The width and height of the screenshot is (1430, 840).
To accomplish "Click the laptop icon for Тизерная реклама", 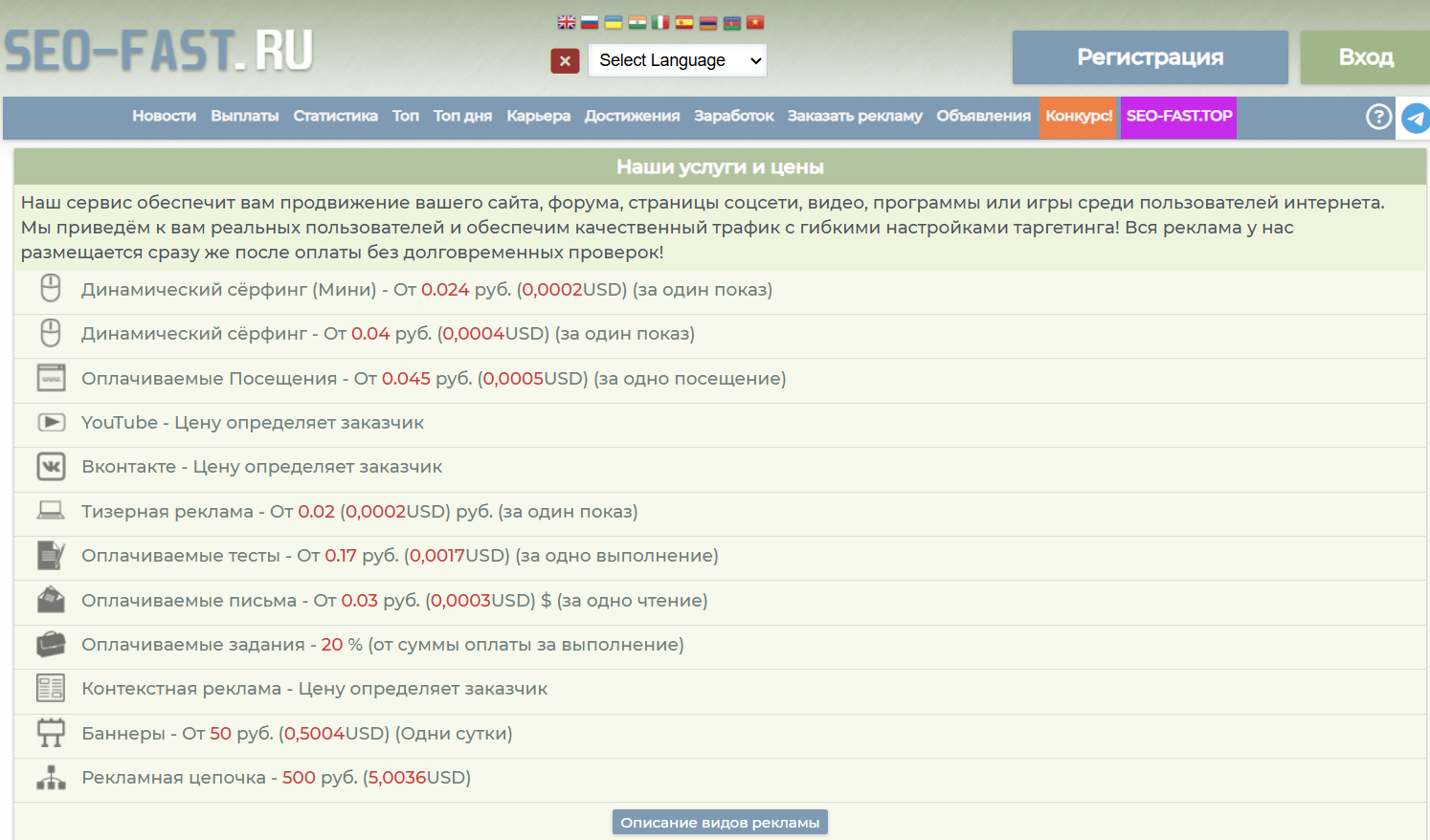I will pyautogui.click(x=51, y=510).
